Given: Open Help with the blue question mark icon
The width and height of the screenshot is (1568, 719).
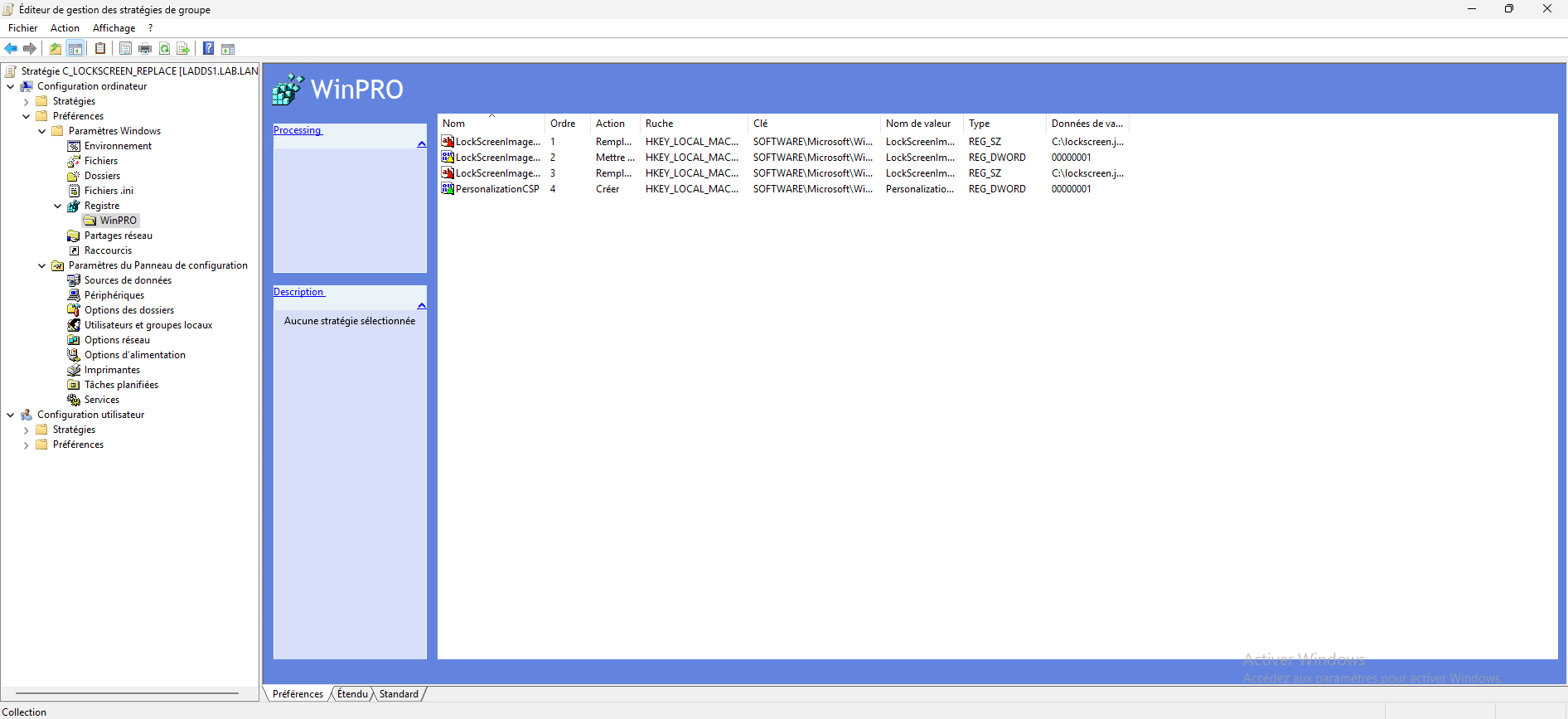Looking at the screenshot, I should [209, 48].
